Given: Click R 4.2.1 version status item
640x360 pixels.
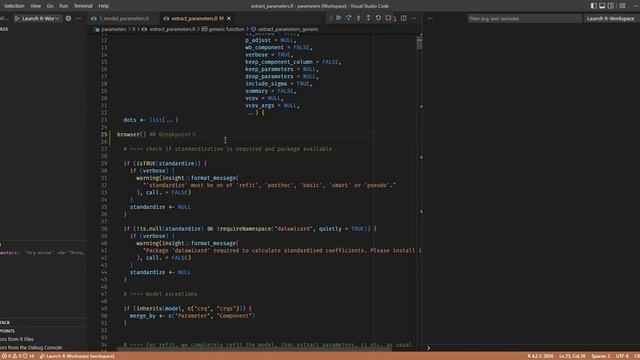Looking at the screenshot, I should 540,356.
